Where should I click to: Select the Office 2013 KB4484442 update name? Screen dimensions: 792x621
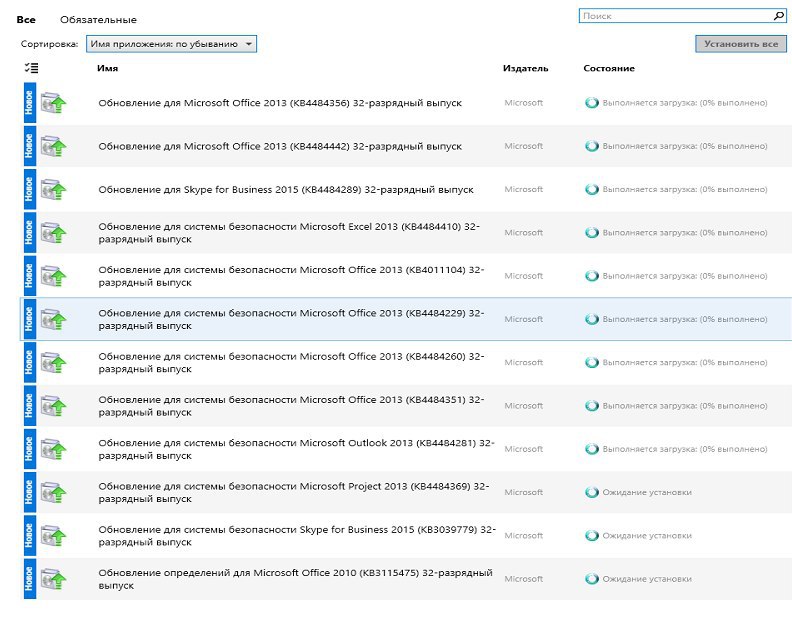[280, 147]
